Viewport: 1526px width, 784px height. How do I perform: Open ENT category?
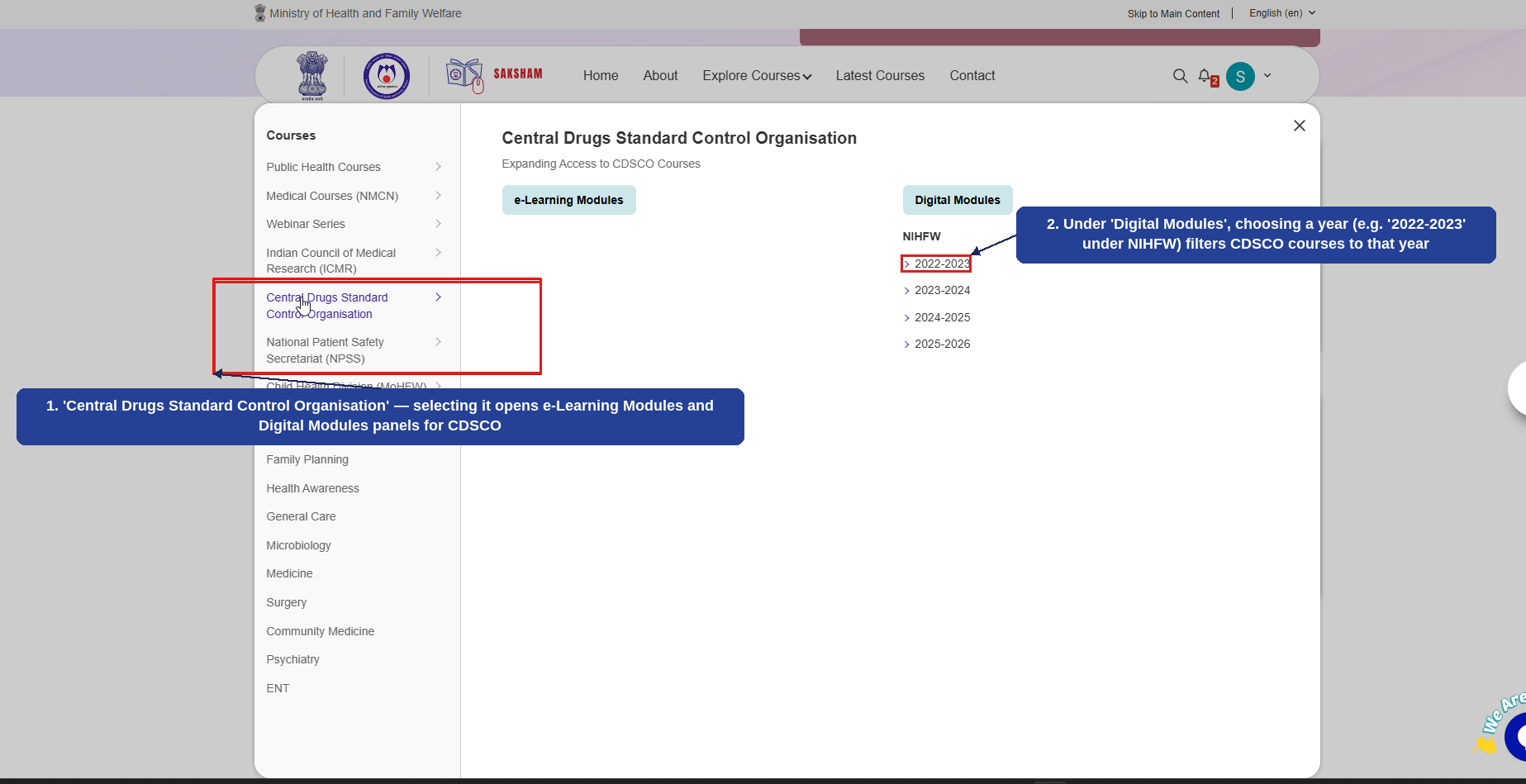pos(278,688)
